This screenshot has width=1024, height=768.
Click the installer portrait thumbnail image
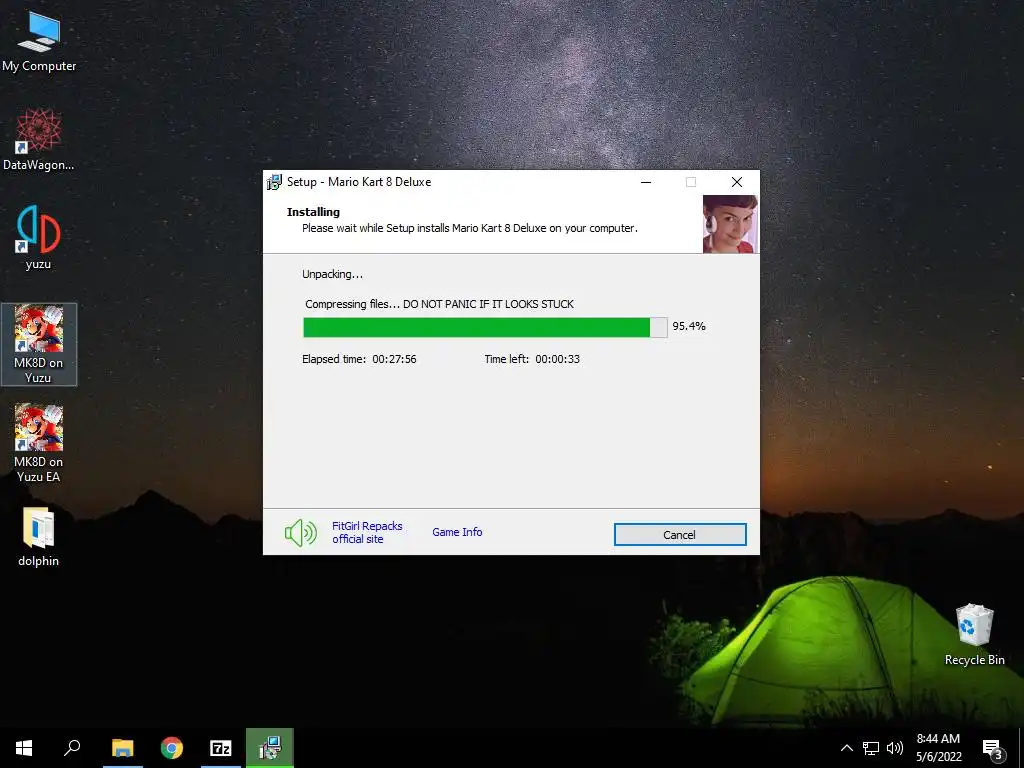730,224
